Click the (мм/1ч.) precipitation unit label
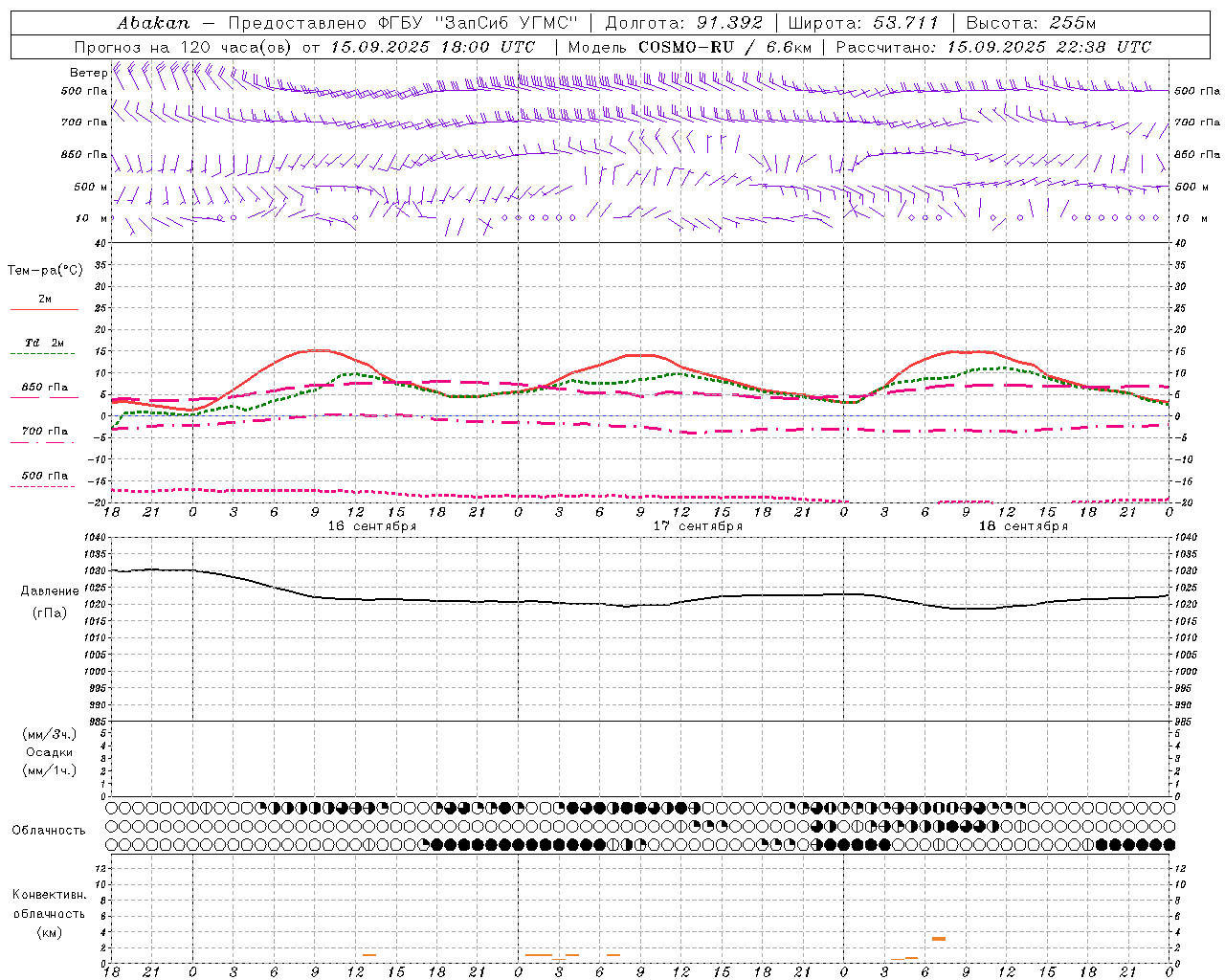Image resolution: width=1225 pixels, height=980 pixels. [x=50, y=770]
